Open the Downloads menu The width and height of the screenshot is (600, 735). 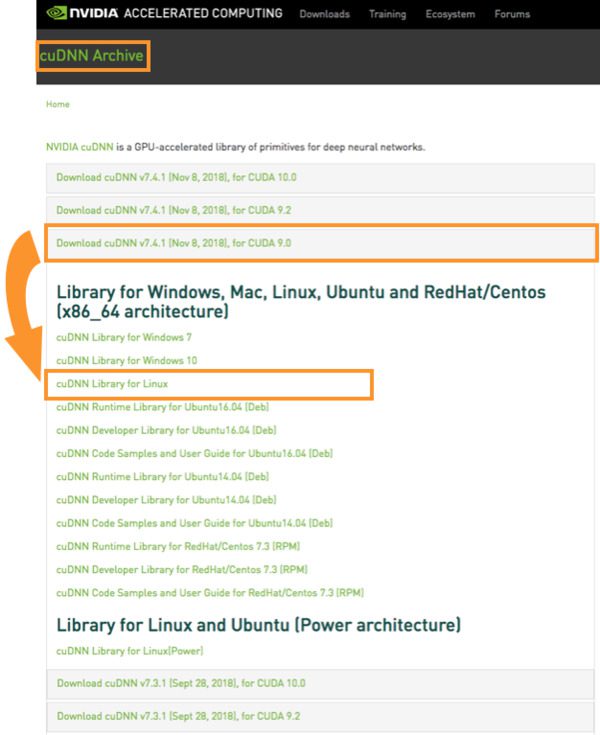tap(324, 14)
